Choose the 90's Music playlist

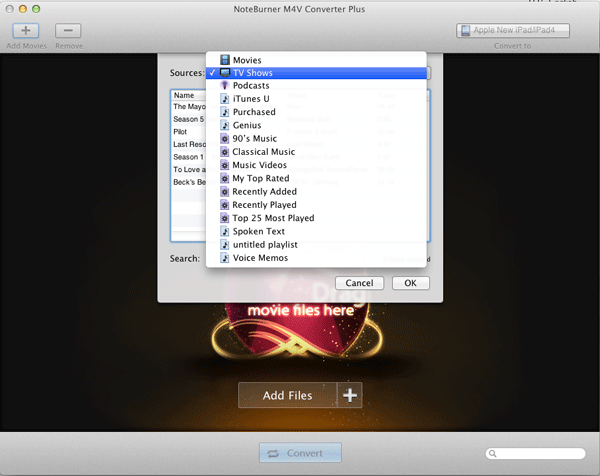pos(316,139)
